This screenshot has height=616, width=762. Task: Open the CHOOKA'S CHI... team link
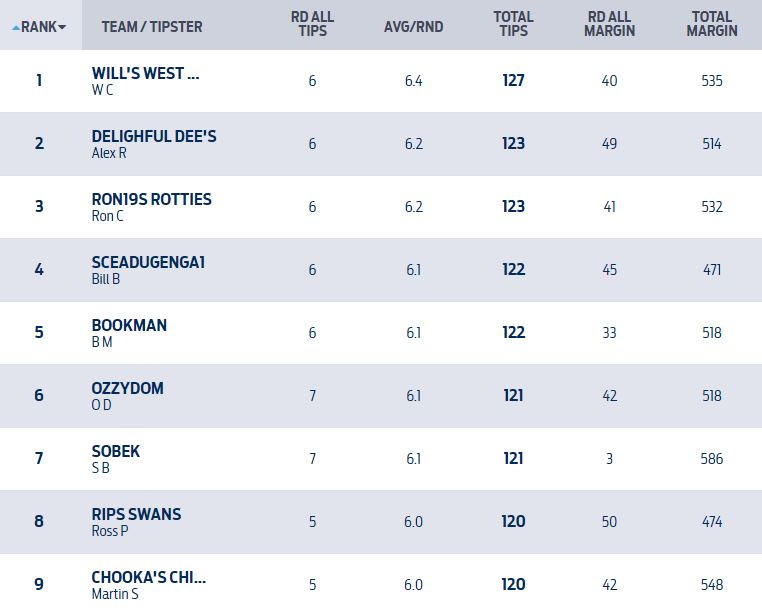pos(148,577)
